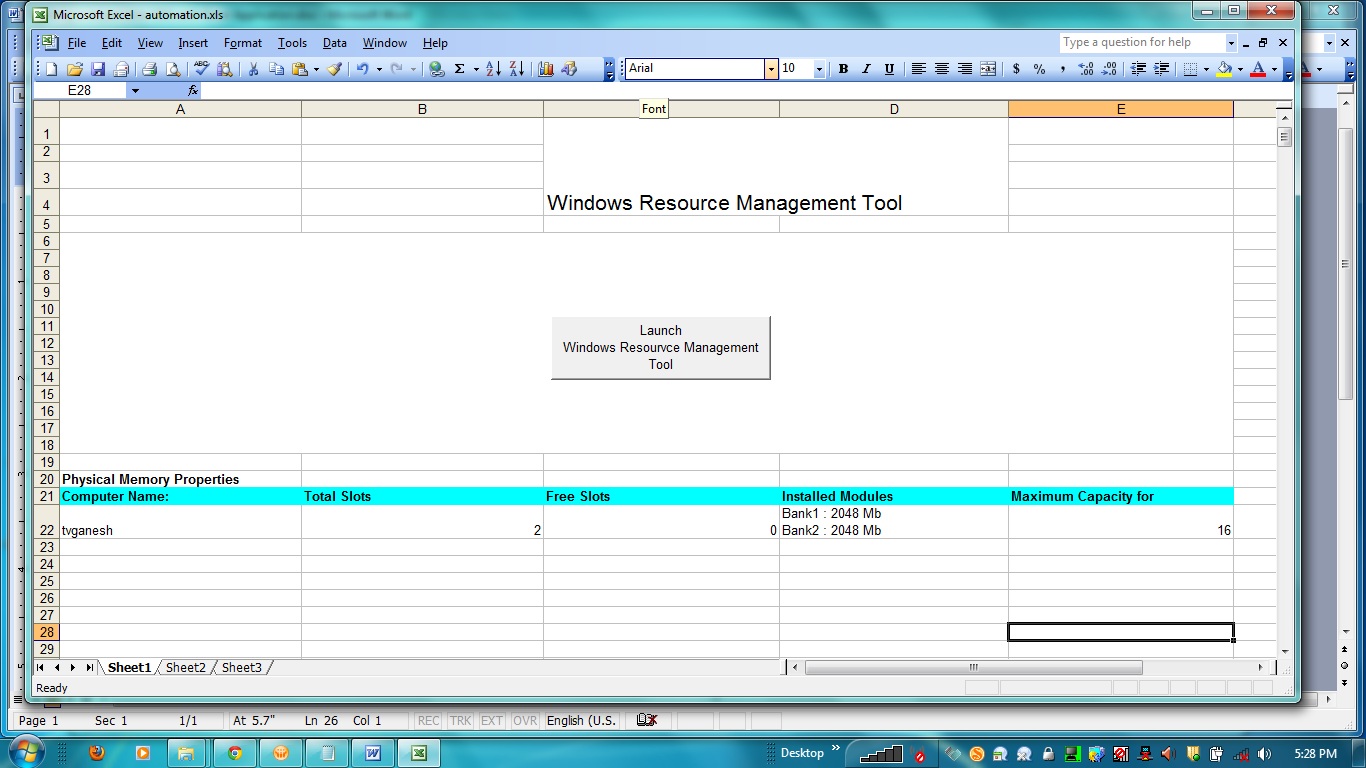Open Microsoft Word from the taskbar
Image resolution: width=1366 pixels, height=768 pixels.
point(372,752)
